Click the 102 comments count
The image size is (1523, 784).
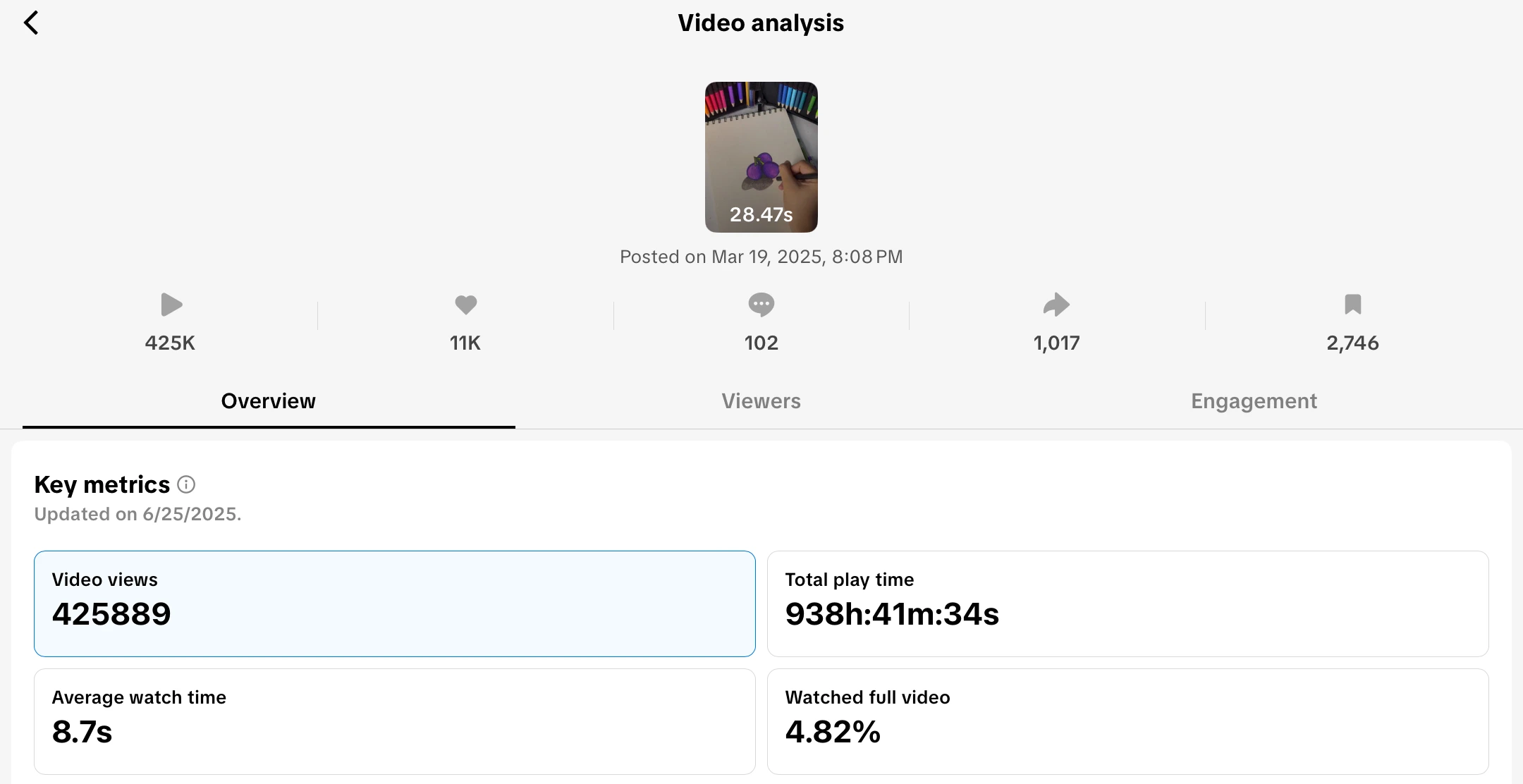click(761, 343)
